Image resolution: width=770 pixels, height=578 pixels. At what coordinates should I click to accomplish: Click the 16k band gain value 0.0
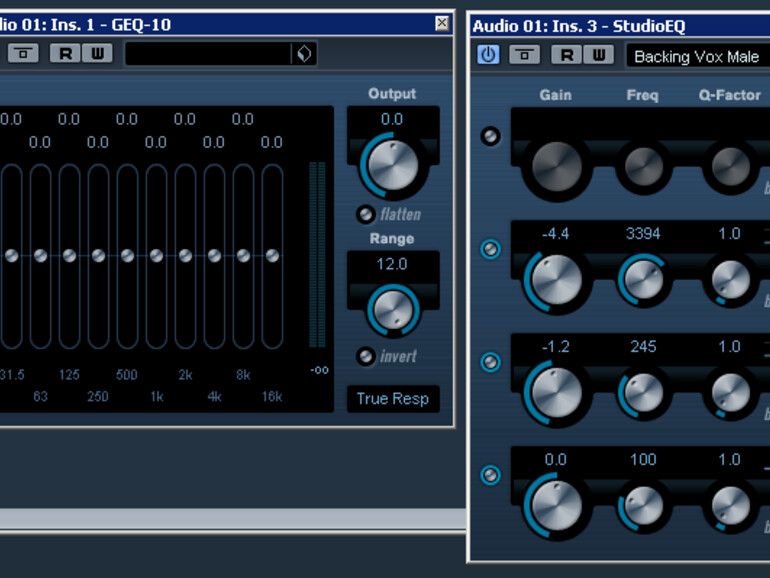coord(272,142)
